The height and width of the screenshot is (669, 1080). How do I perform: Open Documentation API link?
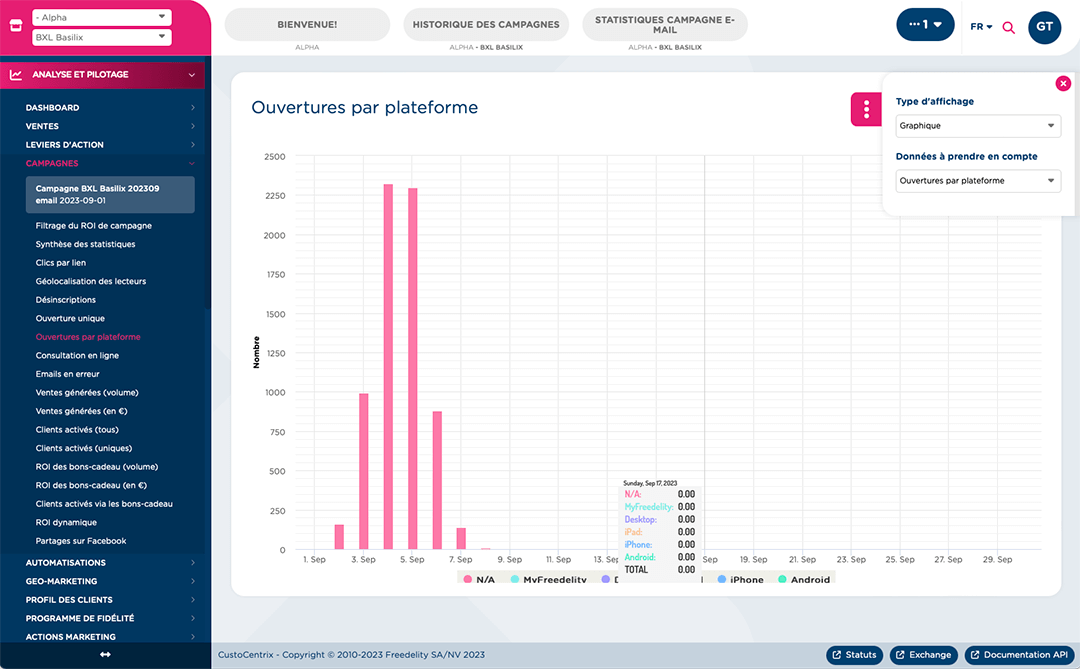coord(1019,655)
